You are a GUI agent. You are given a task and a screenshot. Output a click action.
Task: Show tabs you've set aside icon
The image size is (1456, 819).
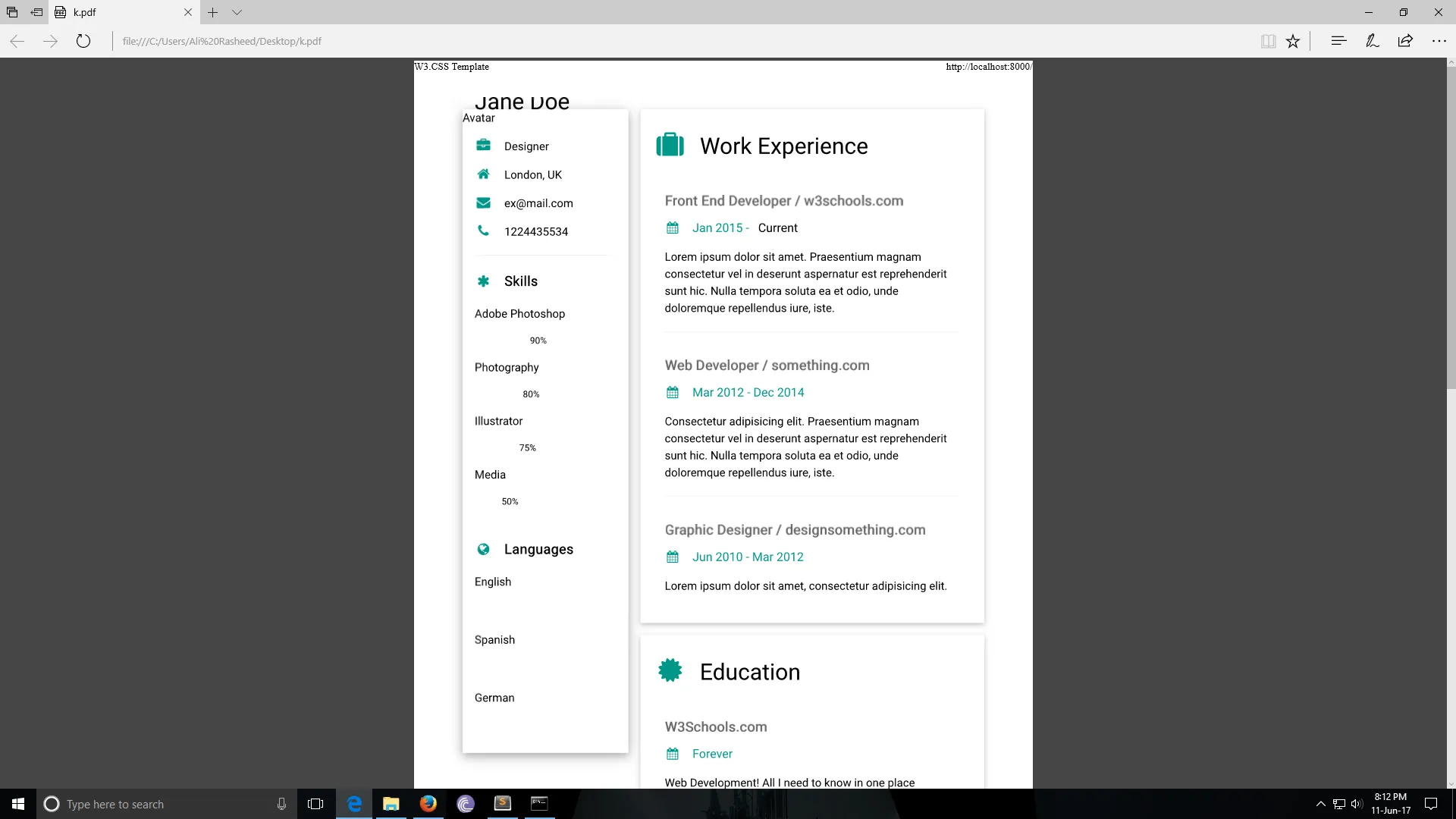click(12, 12)
